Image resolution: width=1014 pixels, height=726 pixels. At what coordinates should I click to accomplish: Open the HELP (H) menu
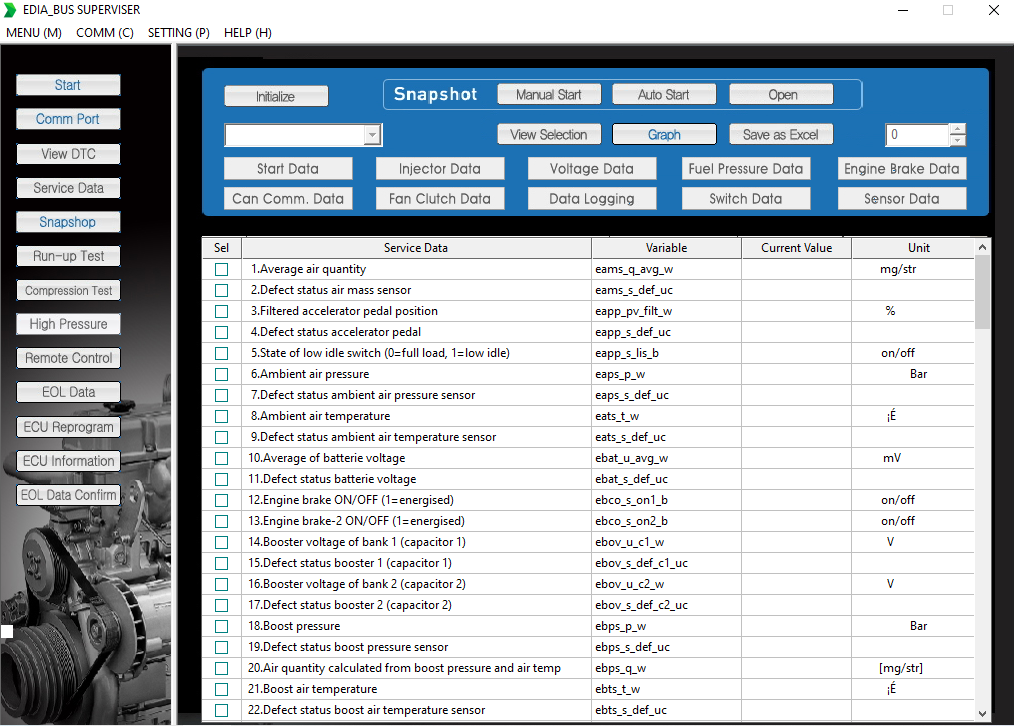[248, 33]
